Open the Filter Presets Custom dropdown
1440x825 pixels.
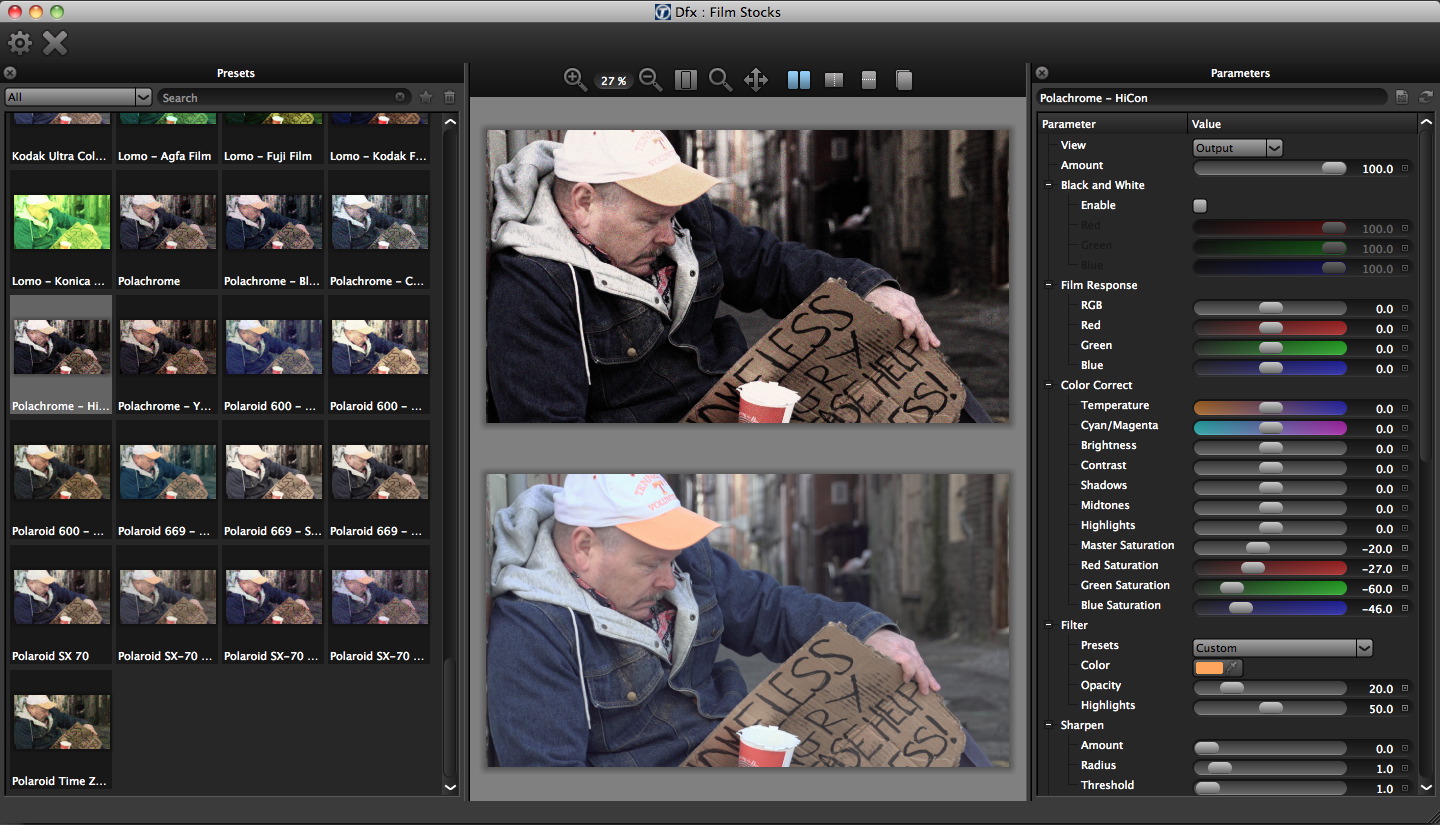coord(1283,647)
